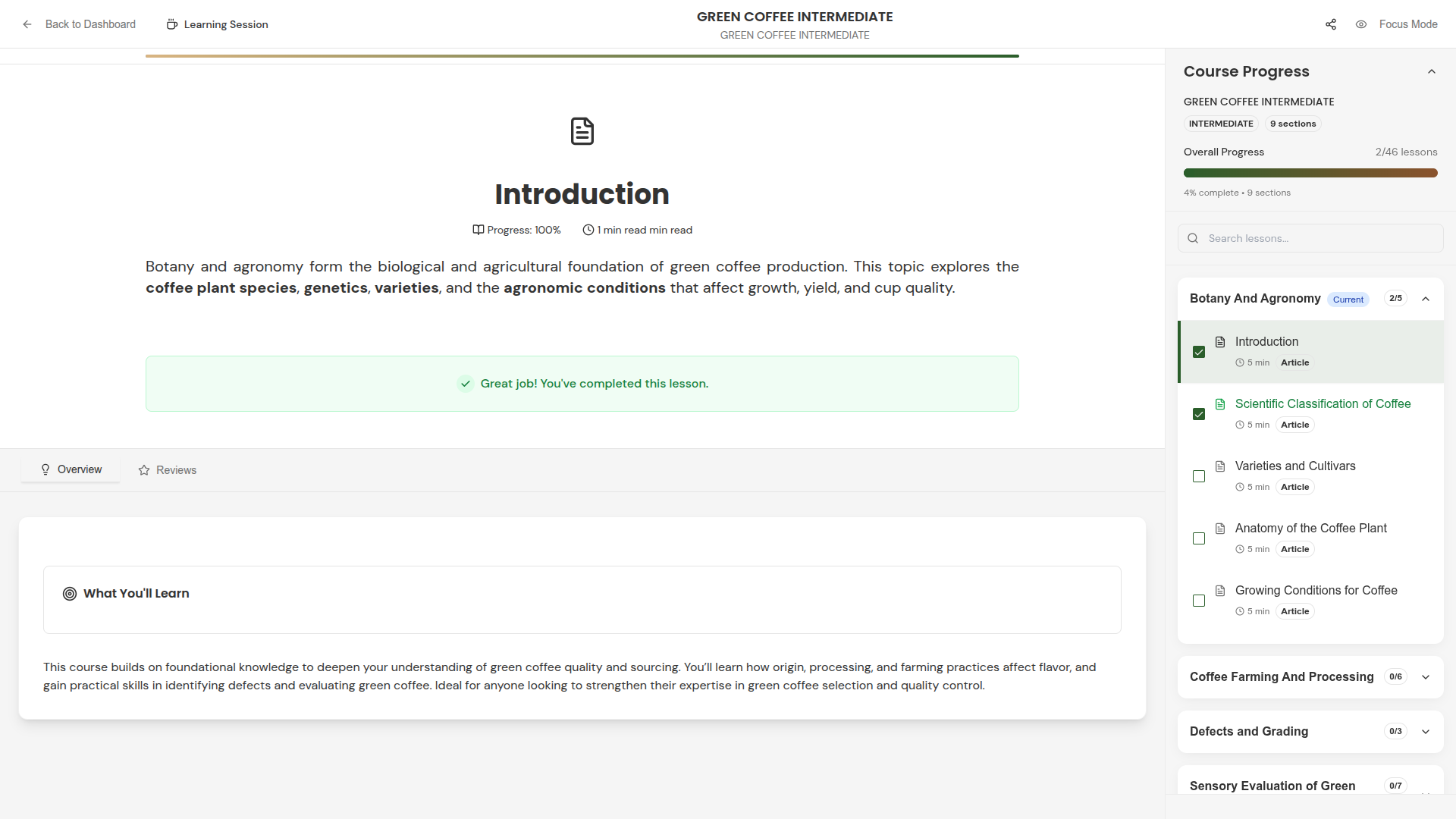1456x819 pixels.
Task: Click the article icon beside Anatomy of the Coffee Plant
Action: 1220,529
